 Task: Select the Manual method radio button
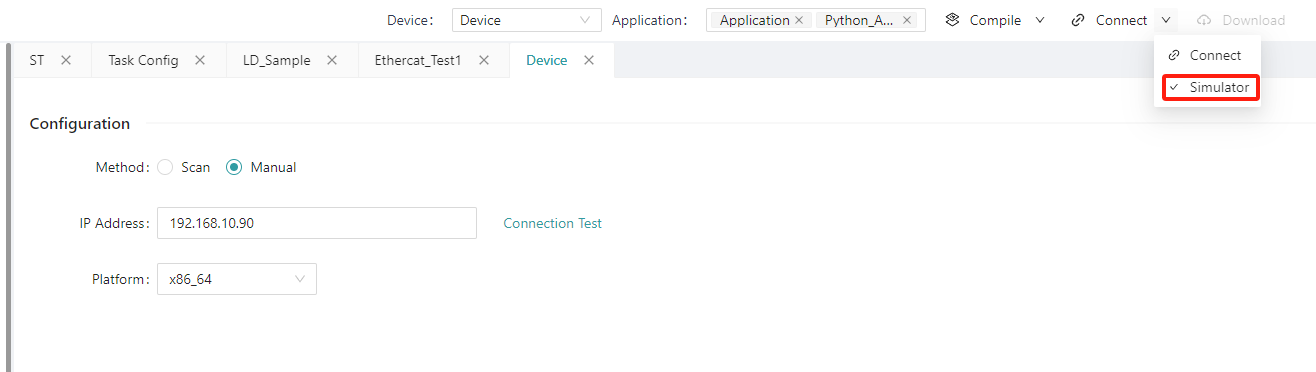point(234,167)
